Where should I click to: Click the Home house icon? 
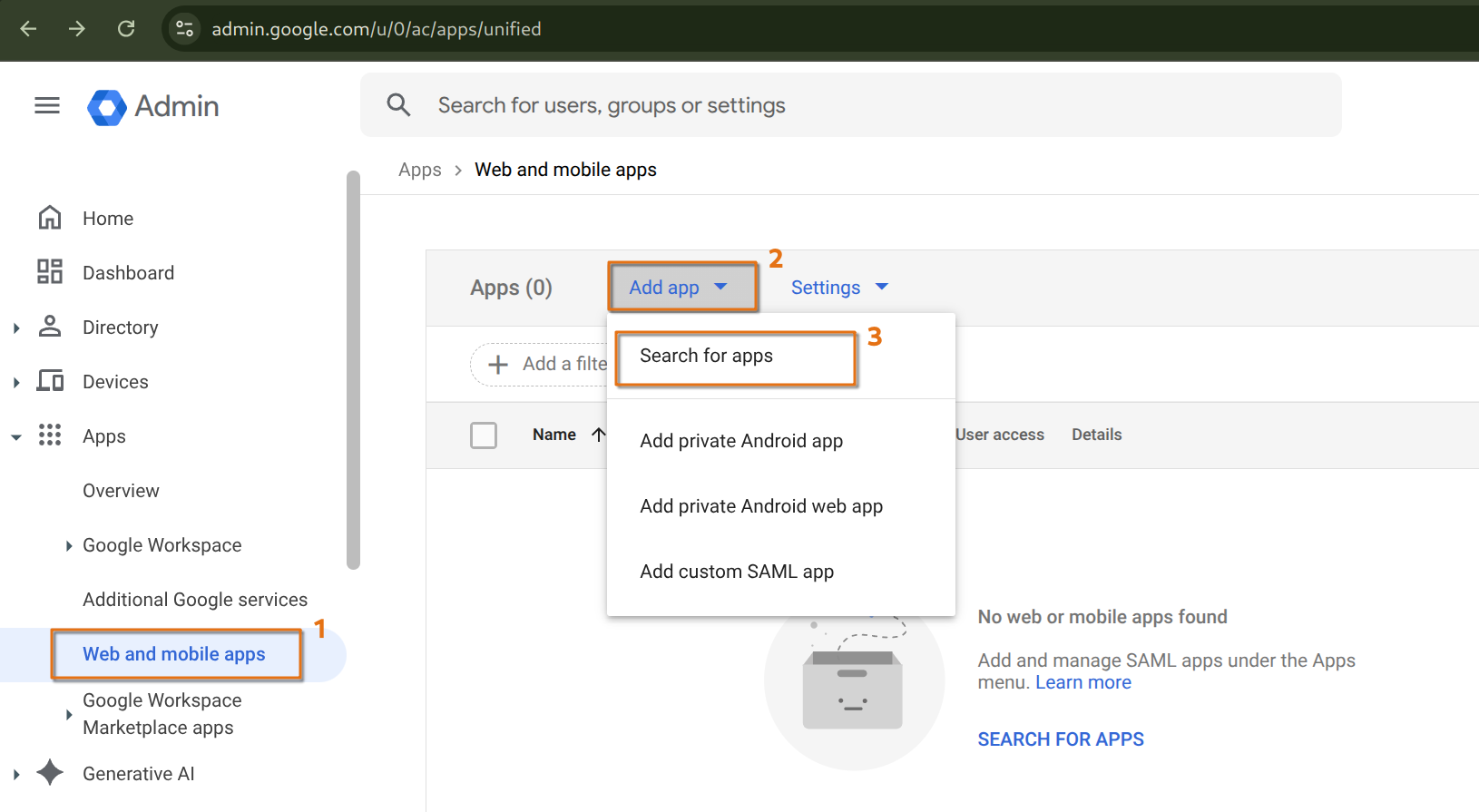coord(50,218)
